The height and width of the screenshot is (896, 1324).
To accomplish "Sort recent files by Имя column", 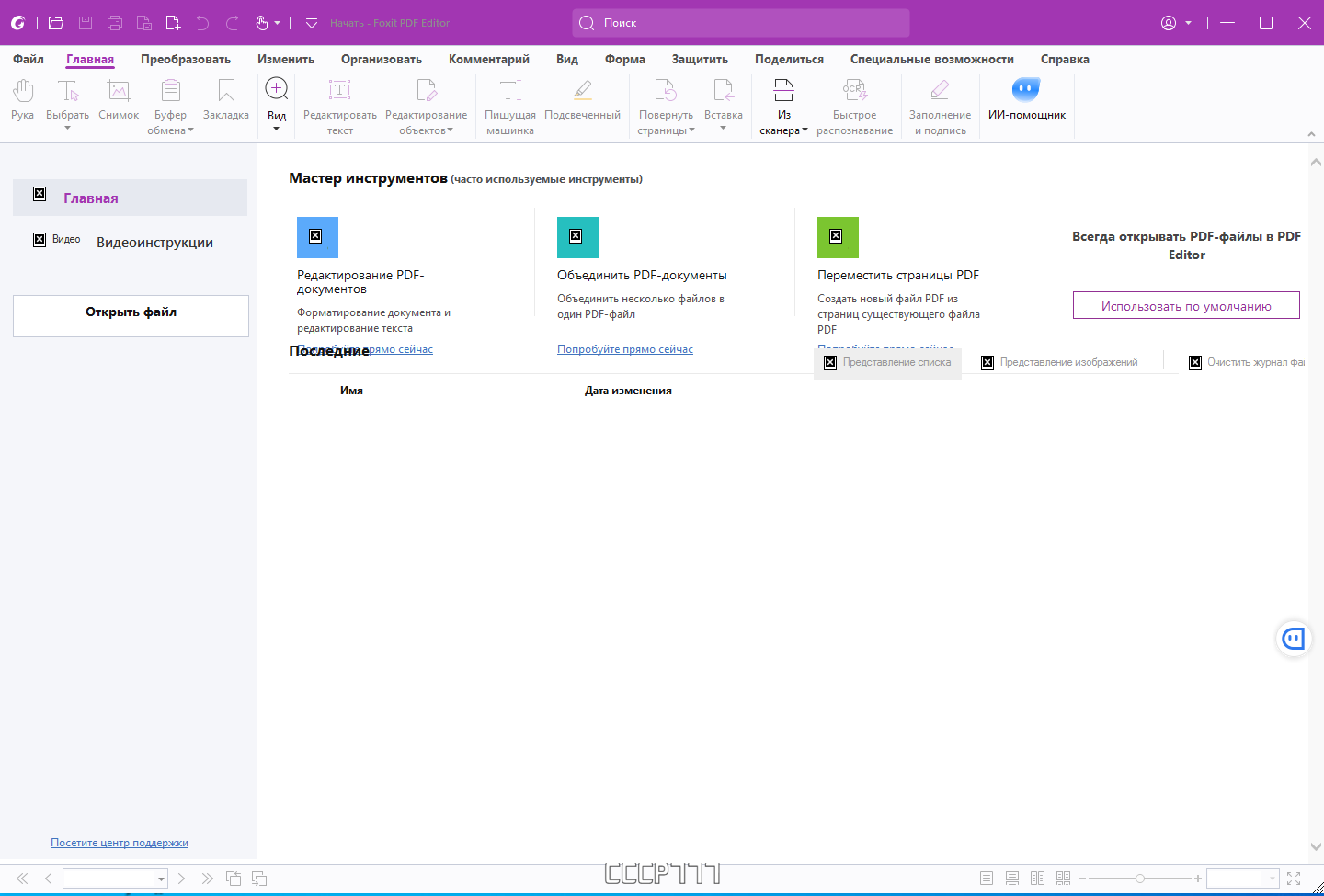I will (x=351, y=391).
